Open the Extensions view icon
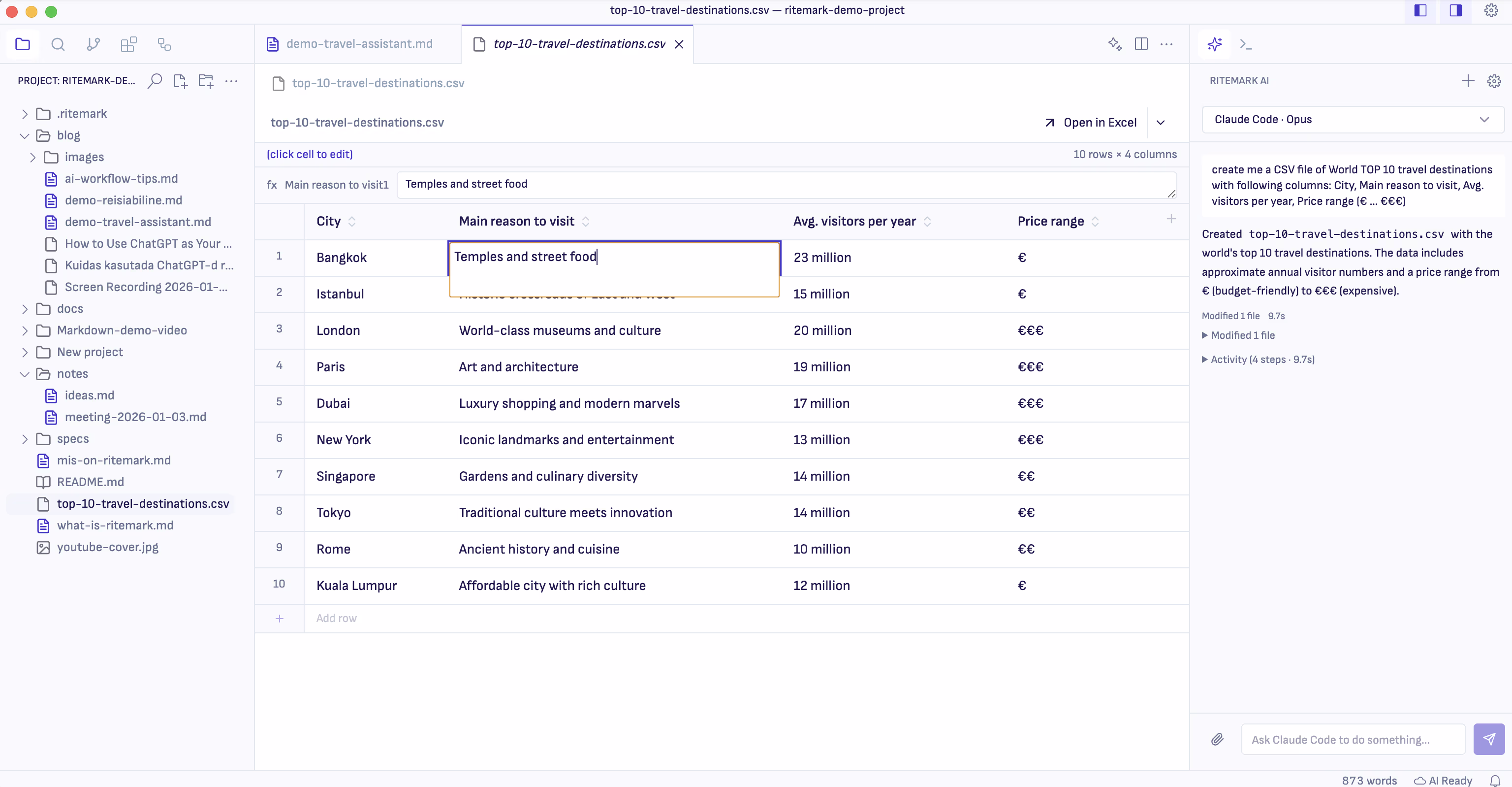1512x787 pixels. pos(128,45)
